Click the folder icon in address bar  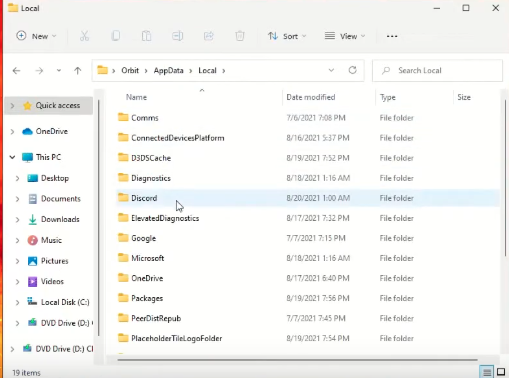[102, 70]
